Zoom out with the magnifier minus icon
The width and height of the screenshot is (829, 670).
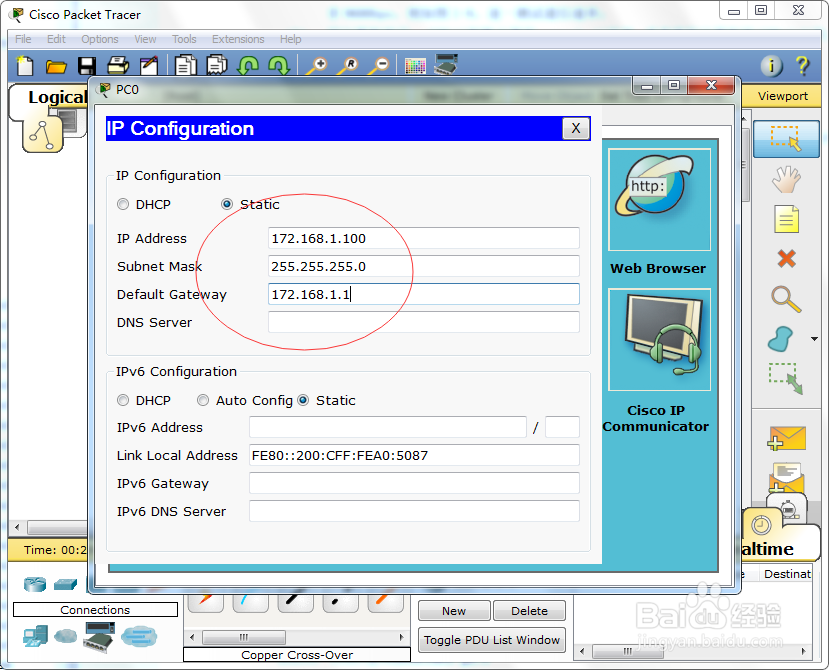click(x=379, y=66)
